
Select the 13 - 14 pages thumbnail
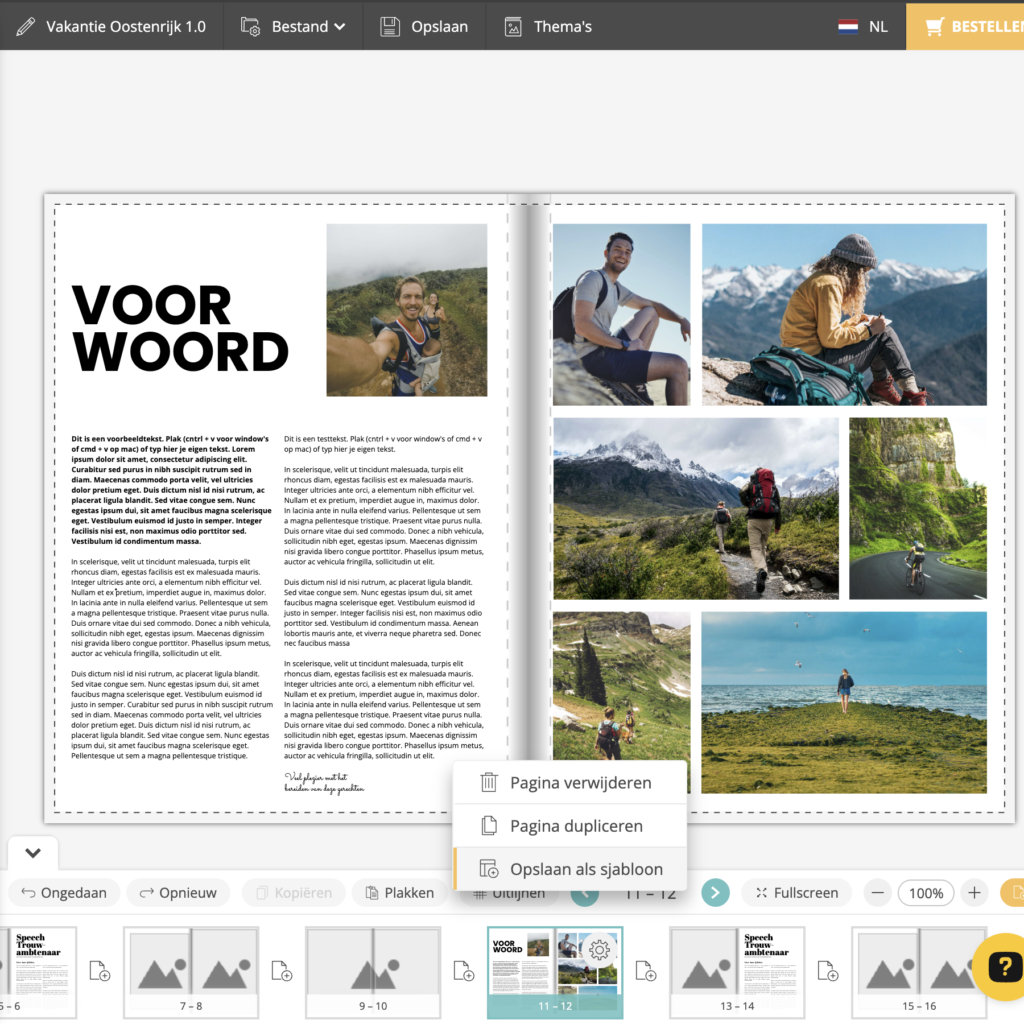coord(737,972)
